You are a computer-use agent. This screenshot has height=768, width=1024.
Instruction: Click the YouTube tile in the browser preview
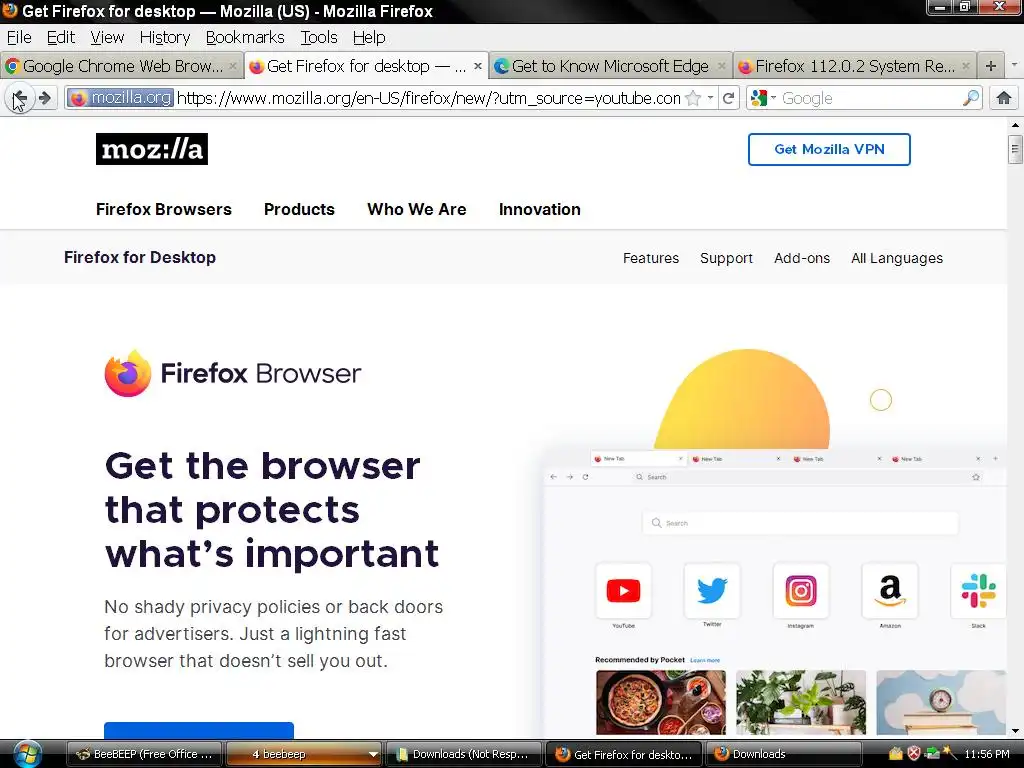623,591
